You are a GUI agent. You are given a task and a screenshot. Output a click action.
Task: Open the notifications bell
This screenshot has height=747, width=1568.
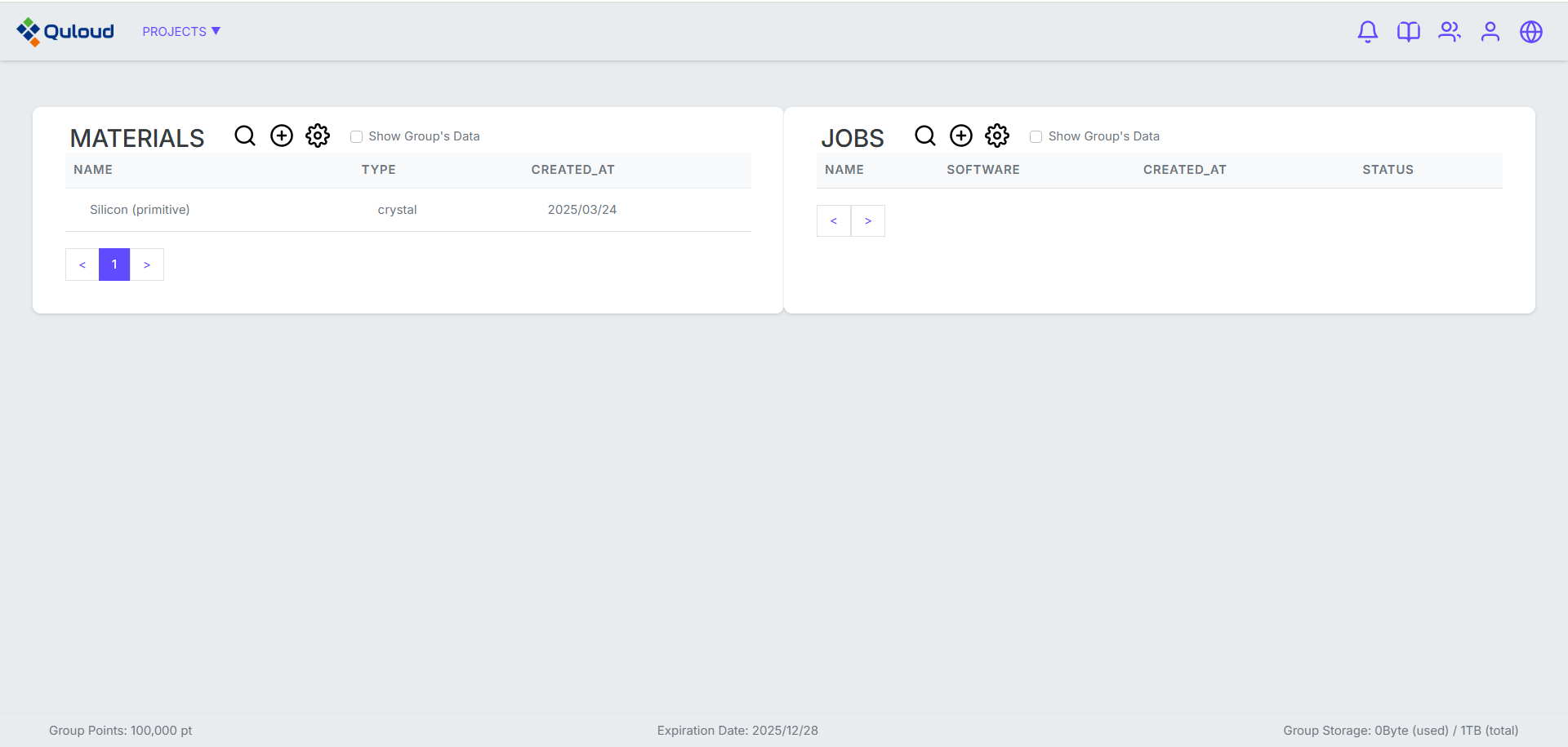coord(1367,32)
